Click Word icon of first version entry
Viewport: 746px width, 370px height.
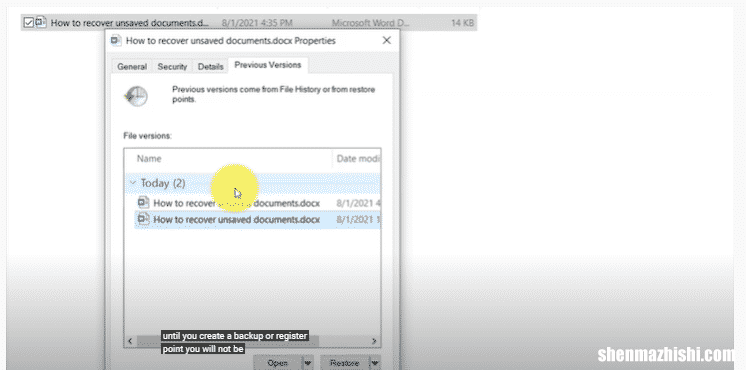tap(143, 203)
